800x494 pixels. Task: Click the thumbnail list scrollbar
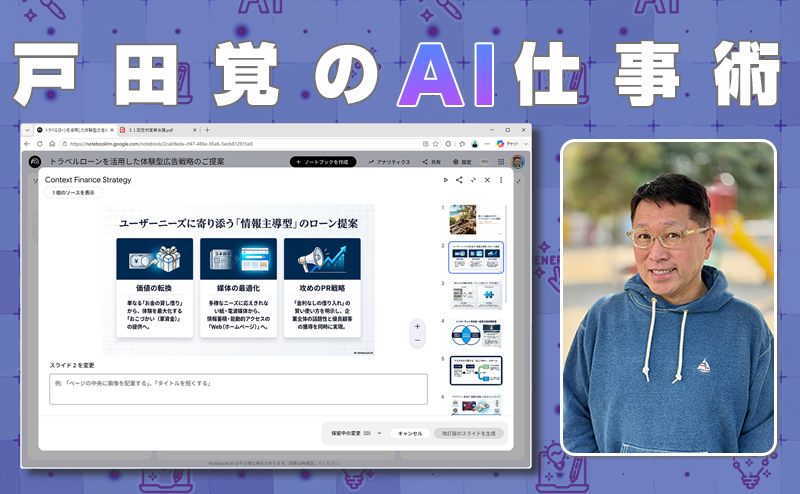coord(506,254)
